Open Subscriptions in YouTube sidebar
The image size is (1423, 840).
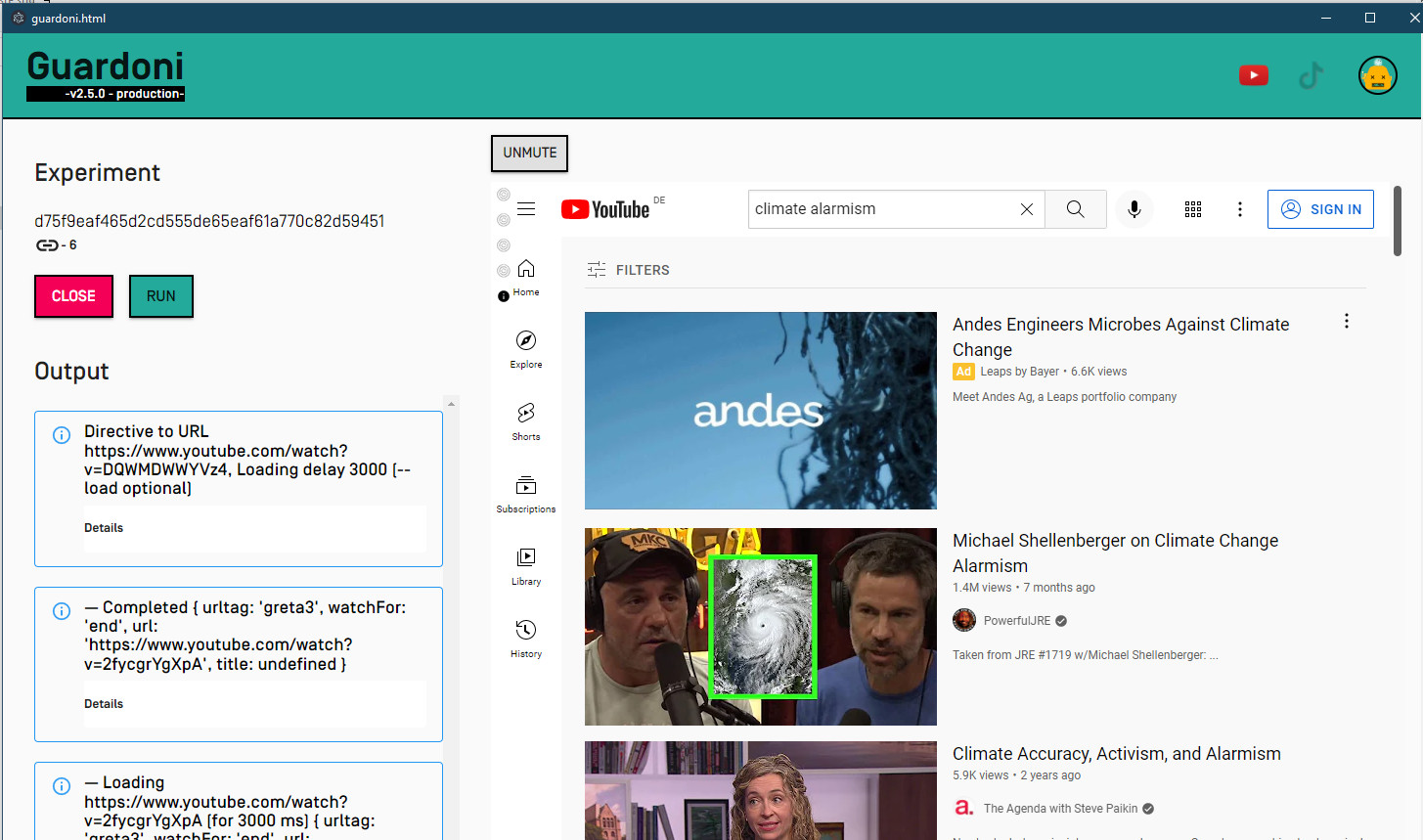pos(526,494)
